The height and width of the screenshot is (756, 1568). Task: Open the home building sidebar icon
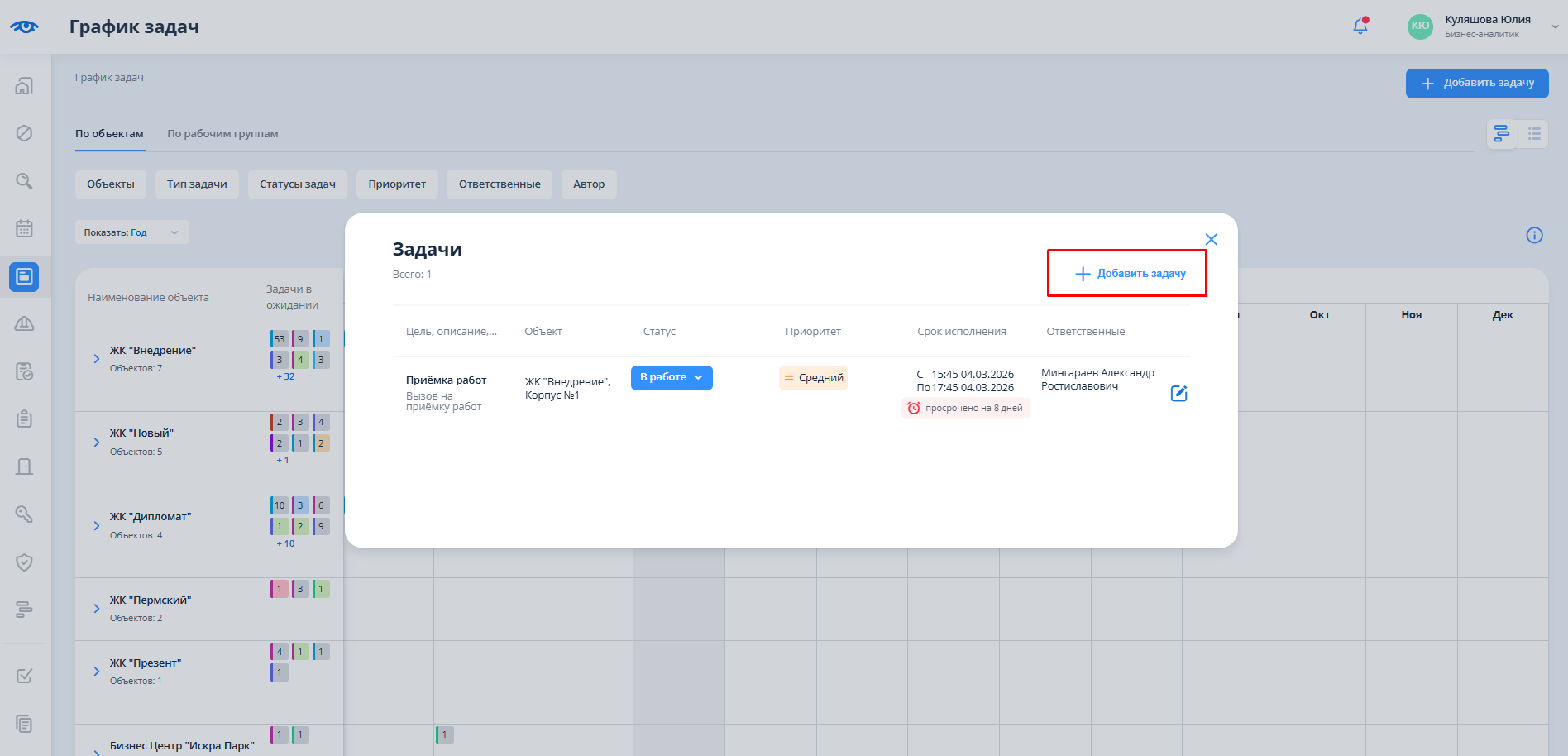[x=24, y=86]
